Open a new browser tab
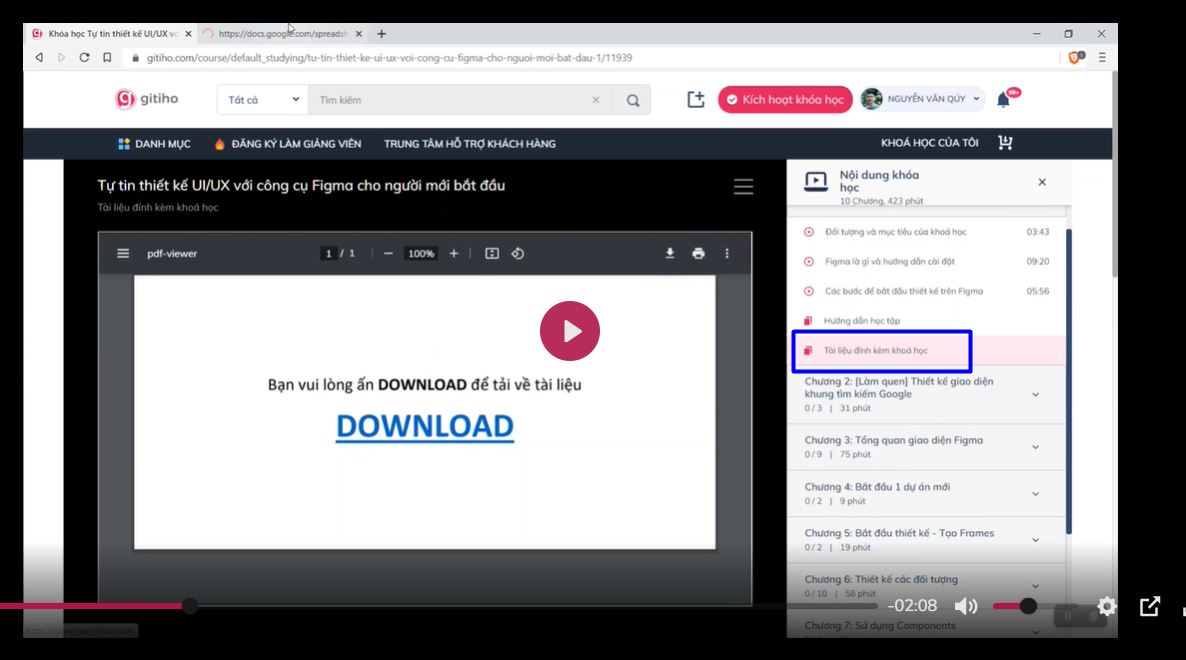This screenshot has height=660, width=1186. [x=381, y=34]
